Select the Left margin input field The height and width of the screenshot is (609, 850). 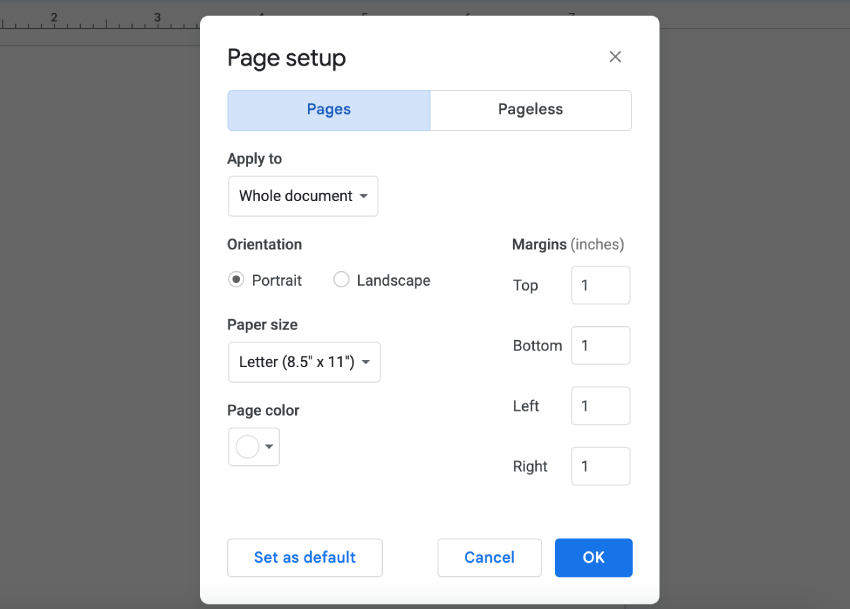[600, 405]
